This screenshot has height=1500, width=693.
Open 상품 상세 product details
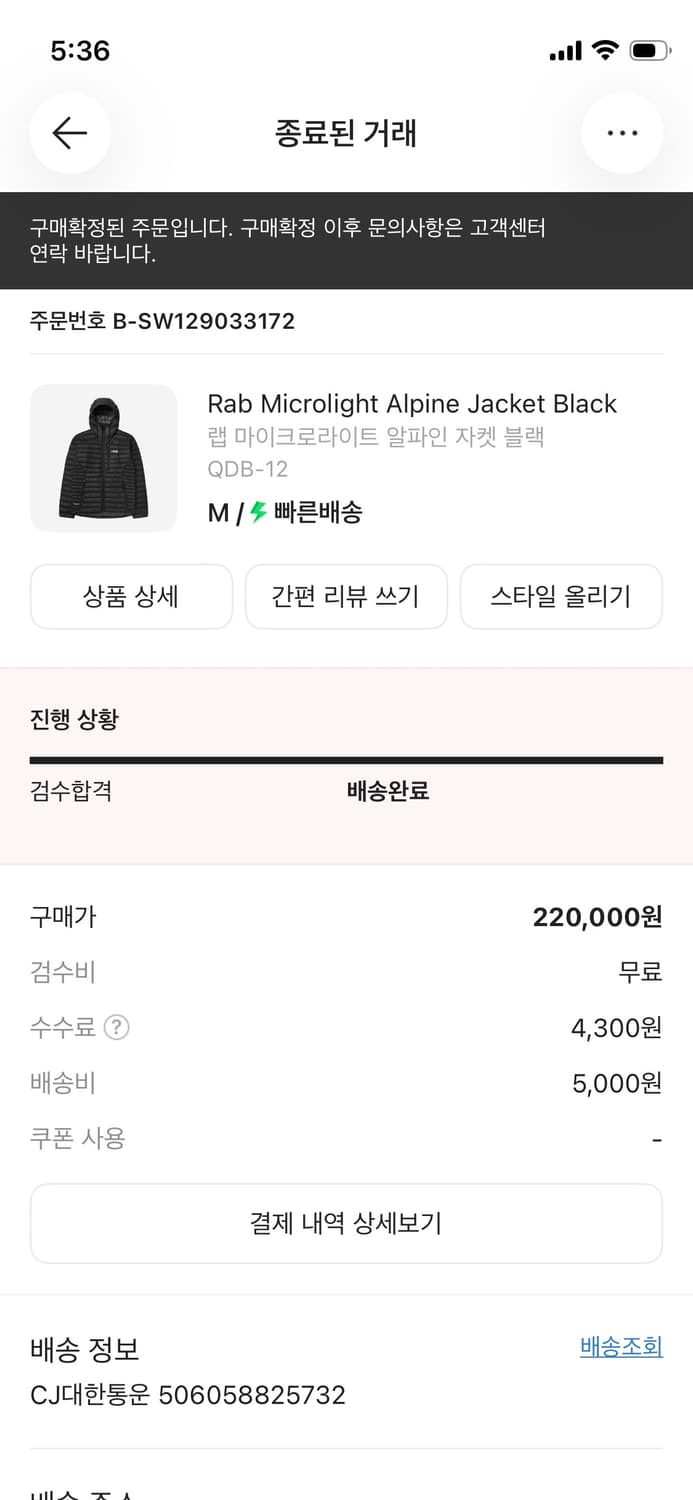point(131,596)
